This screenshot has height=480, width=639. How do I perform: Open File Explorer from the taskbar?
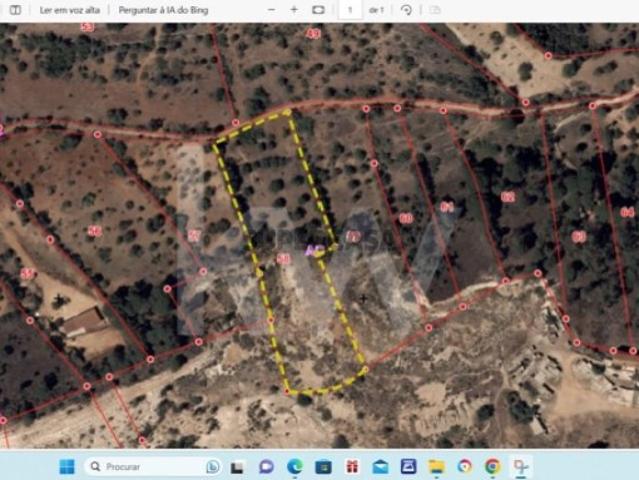pos(436,466)
